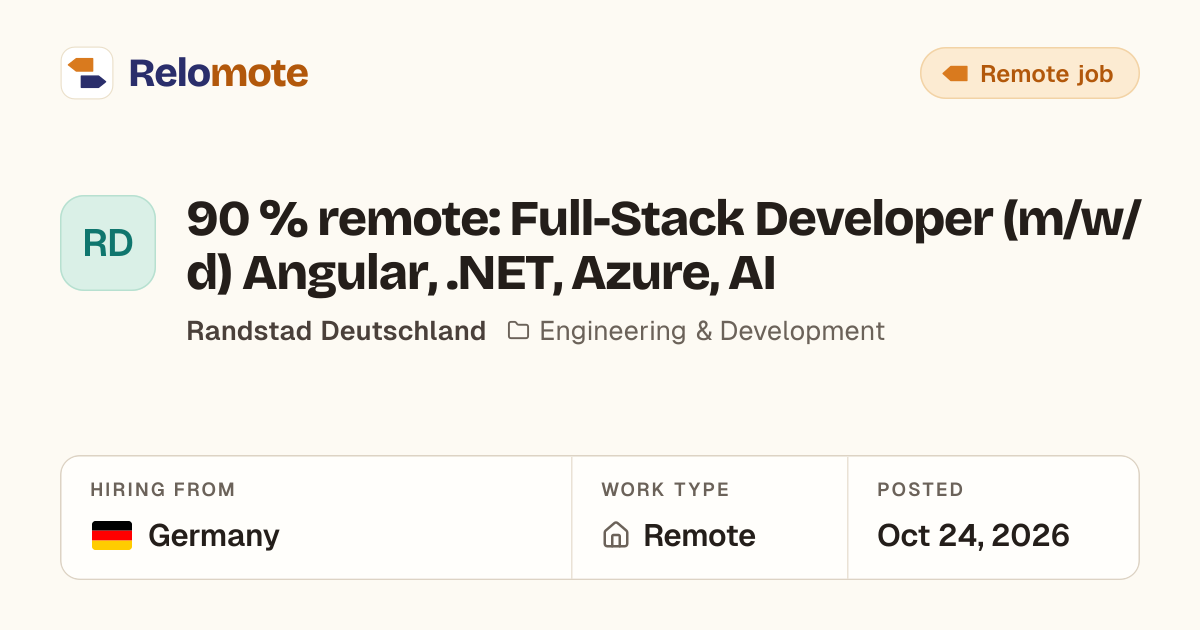
Task: Click the folder icon beside Engineering & Development
Action: pyautogui.click(x=518, y=331)
